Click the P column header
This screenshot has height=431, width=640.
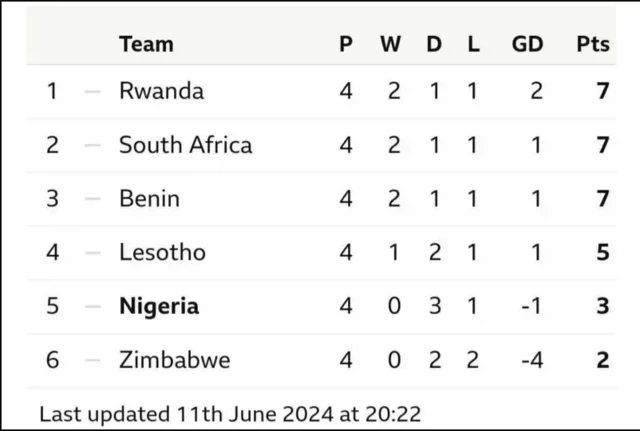tap(346, 44)
